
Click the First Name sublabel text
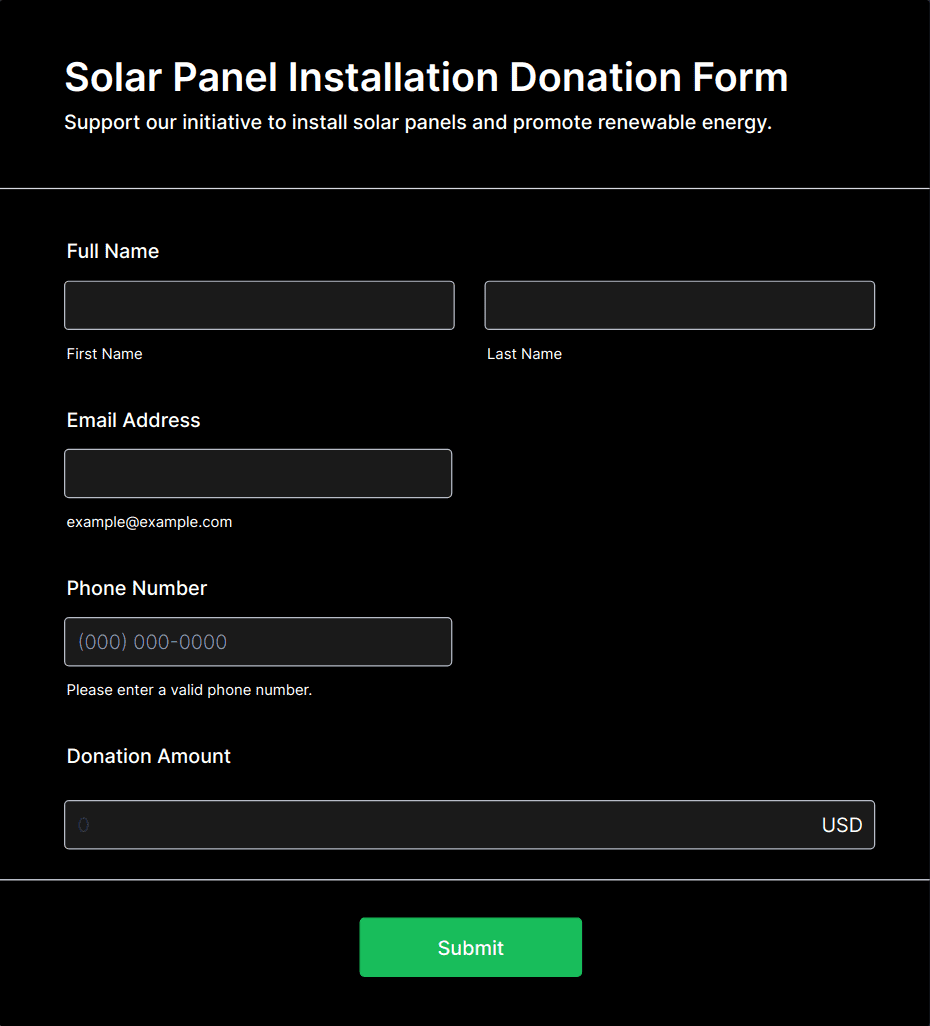[x=105, y=354]
